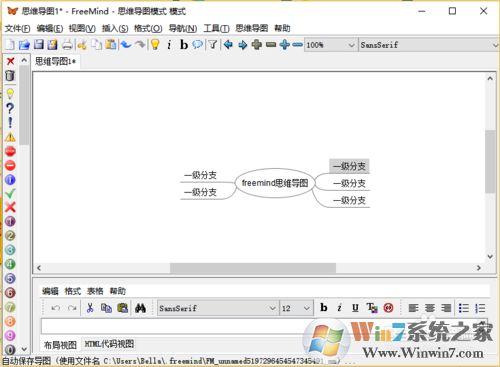Go to previous map with left arrow
Image resolution: width=500 pixels, height=367 pixels.
tap(228, 44)
